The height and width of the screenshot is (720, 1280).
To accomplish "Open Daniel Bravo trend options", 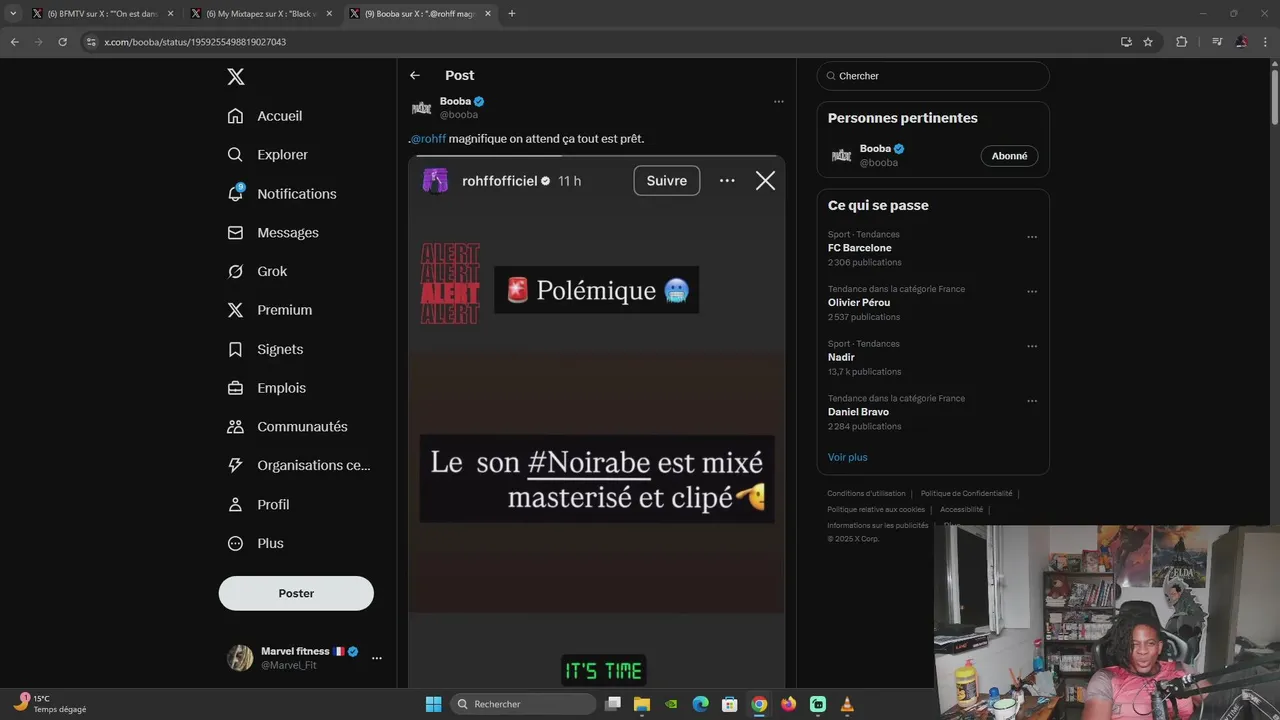I will tap(1032, 401).
